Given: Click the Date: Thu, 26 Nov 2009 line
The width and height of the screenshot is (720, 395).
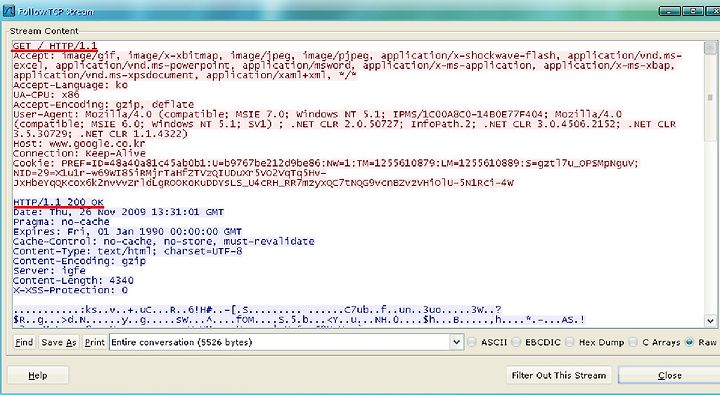Looking at the screenshot, I should 118,212.
